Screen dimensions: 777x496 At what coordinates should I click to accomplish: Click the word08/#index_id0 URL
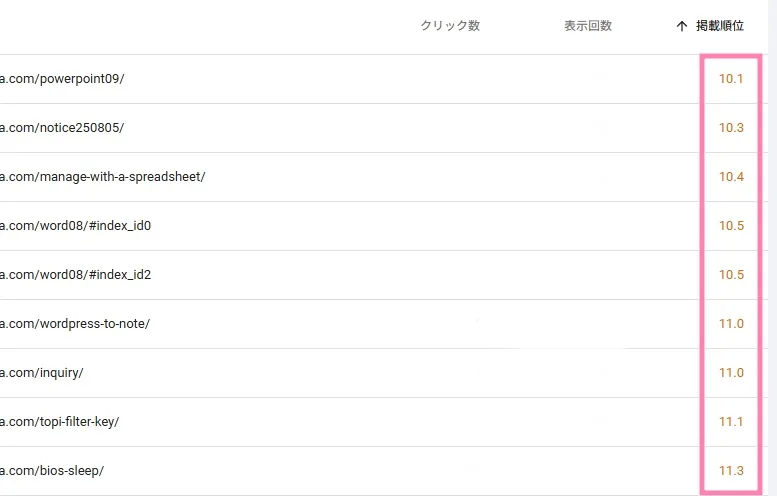click(75, 226)
